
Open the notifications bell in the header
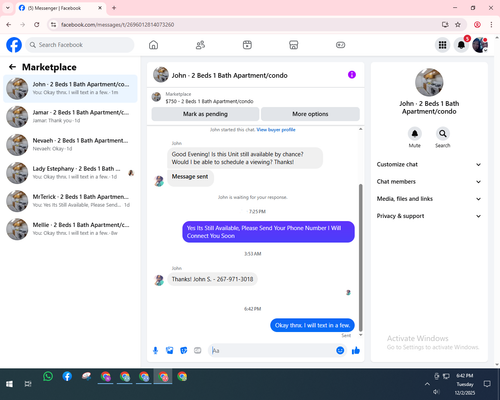tap(461, 45)
